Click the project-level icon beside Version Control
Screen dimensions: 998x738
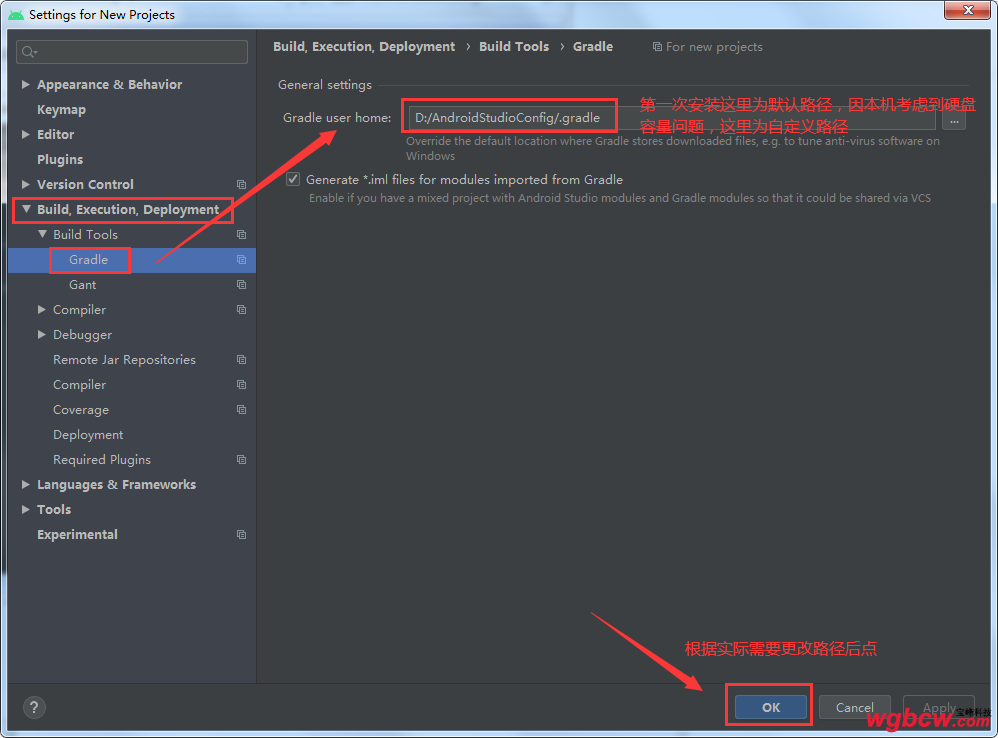click(241, 184)
